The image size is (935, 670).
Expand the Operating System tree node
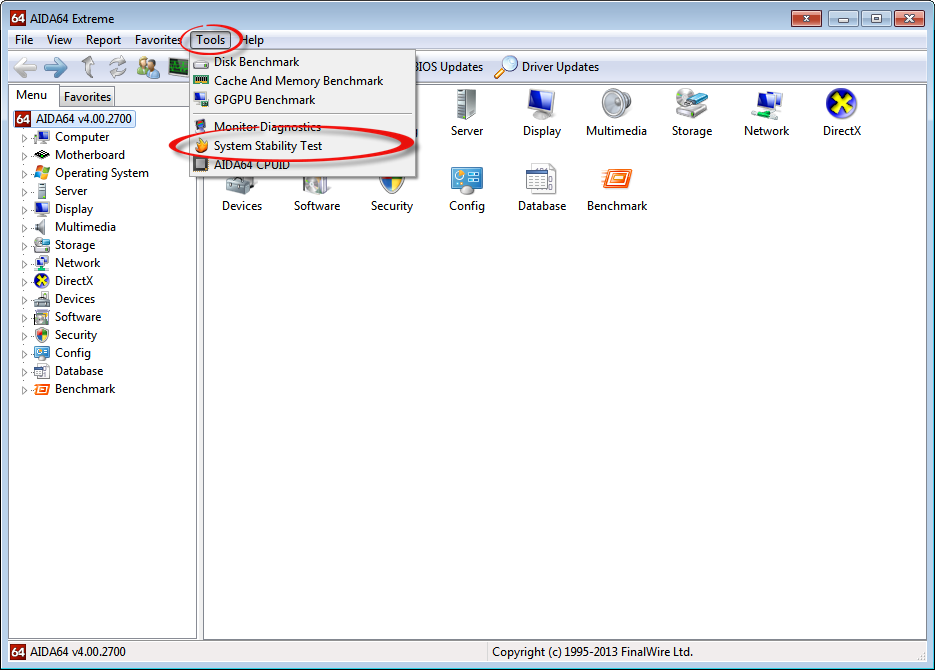(x=24, y=174)
